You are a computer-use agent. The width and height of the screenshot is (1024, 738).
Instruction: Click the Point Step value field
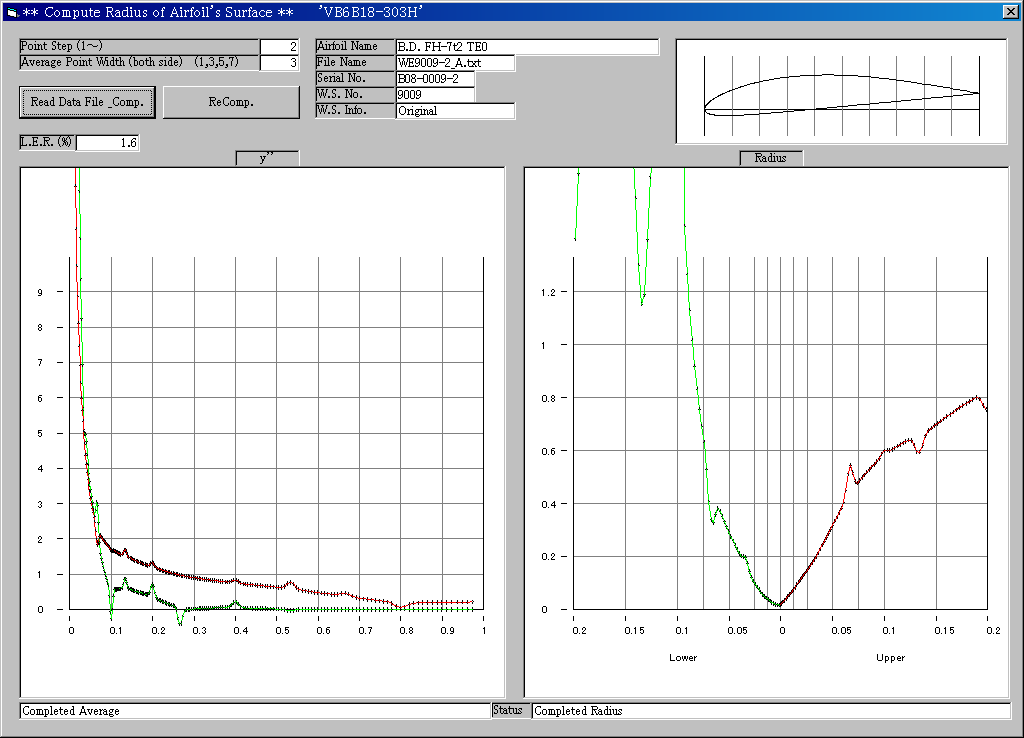point(279,47)
